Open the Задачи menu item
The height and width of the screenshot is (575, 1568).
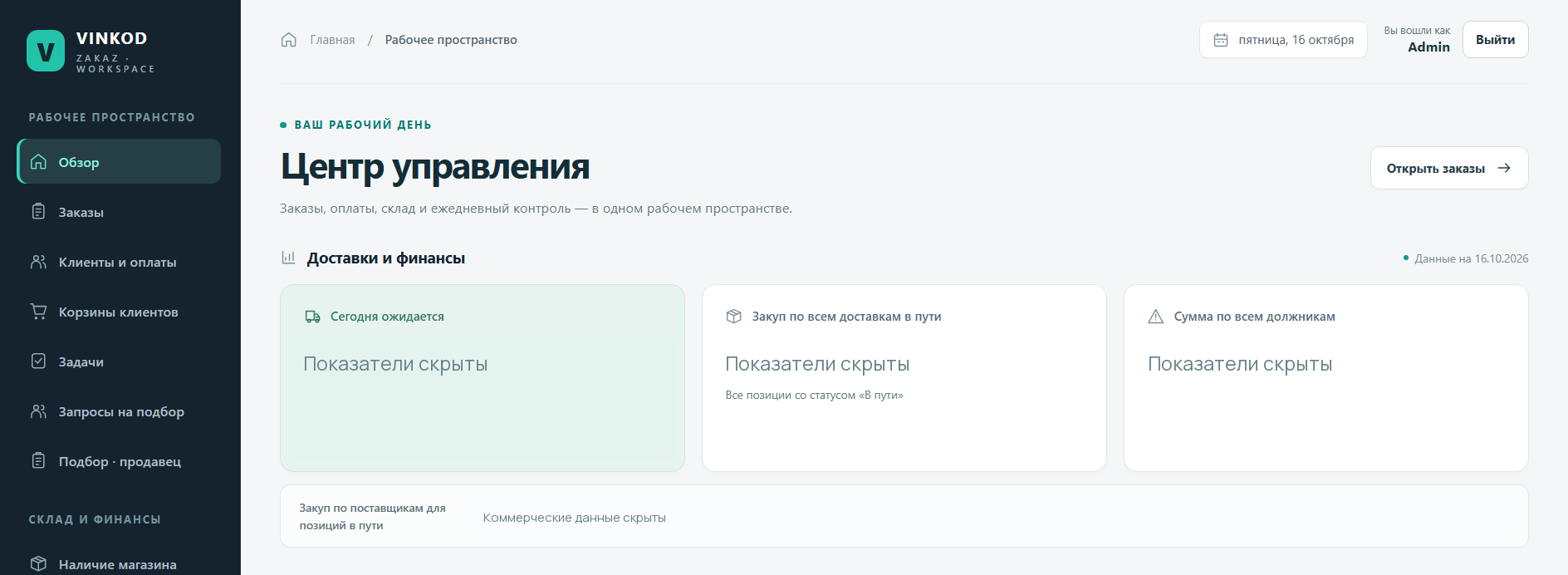pyautogui.click(x=119, y=361)
